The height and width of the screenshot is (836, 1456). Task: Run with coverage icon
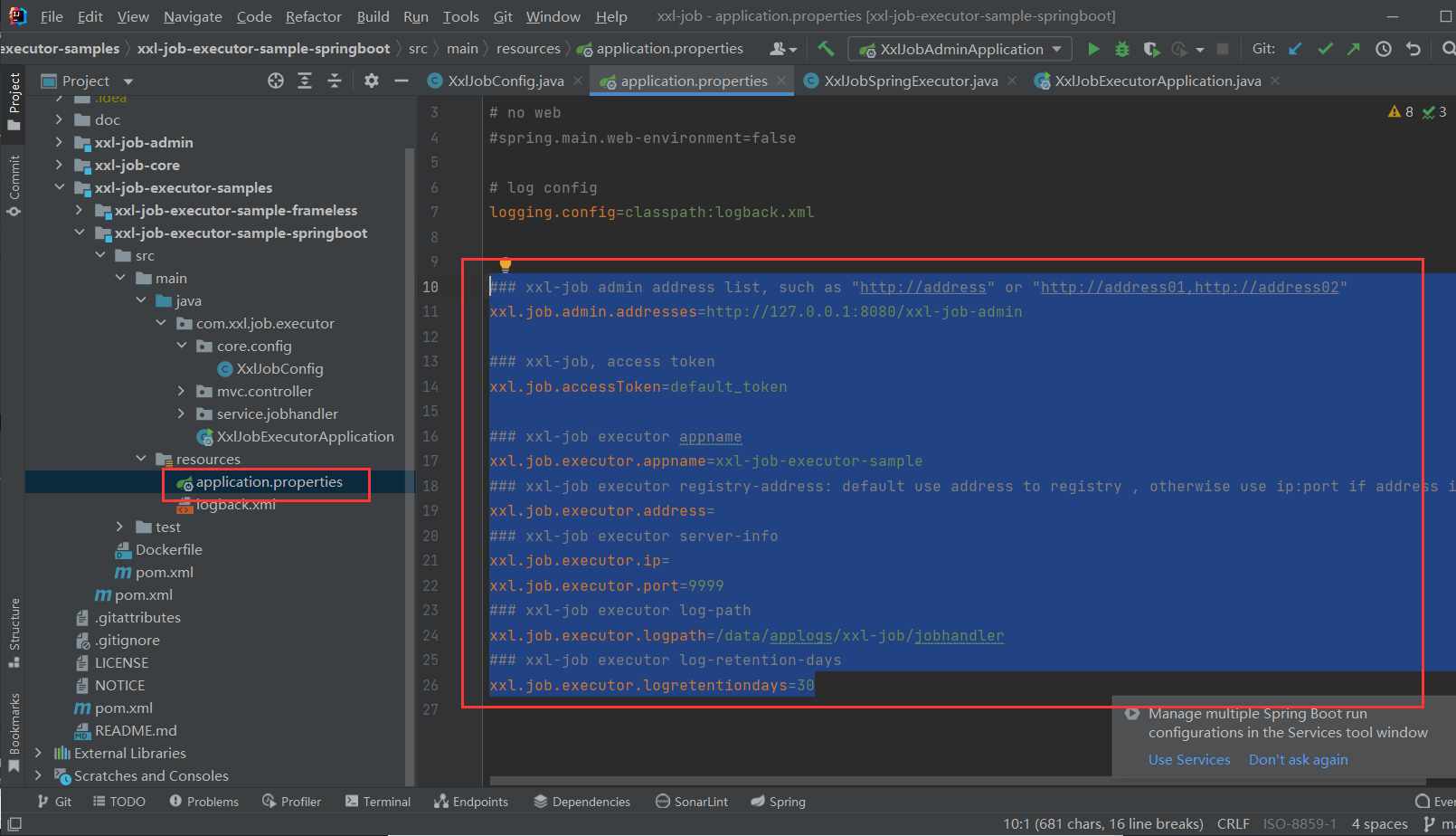pos(1150,49)
